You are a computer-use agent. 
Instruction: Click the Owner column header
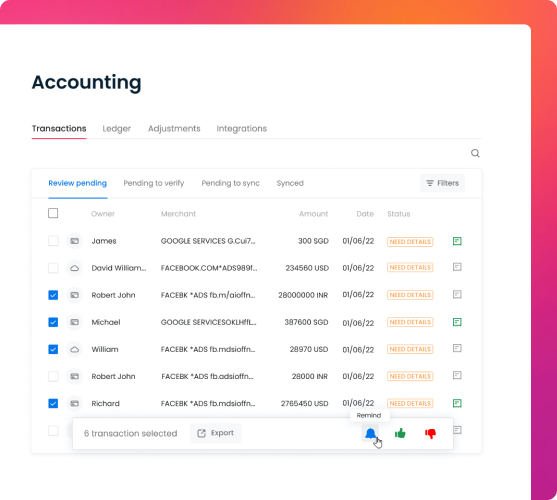point(103,214)
